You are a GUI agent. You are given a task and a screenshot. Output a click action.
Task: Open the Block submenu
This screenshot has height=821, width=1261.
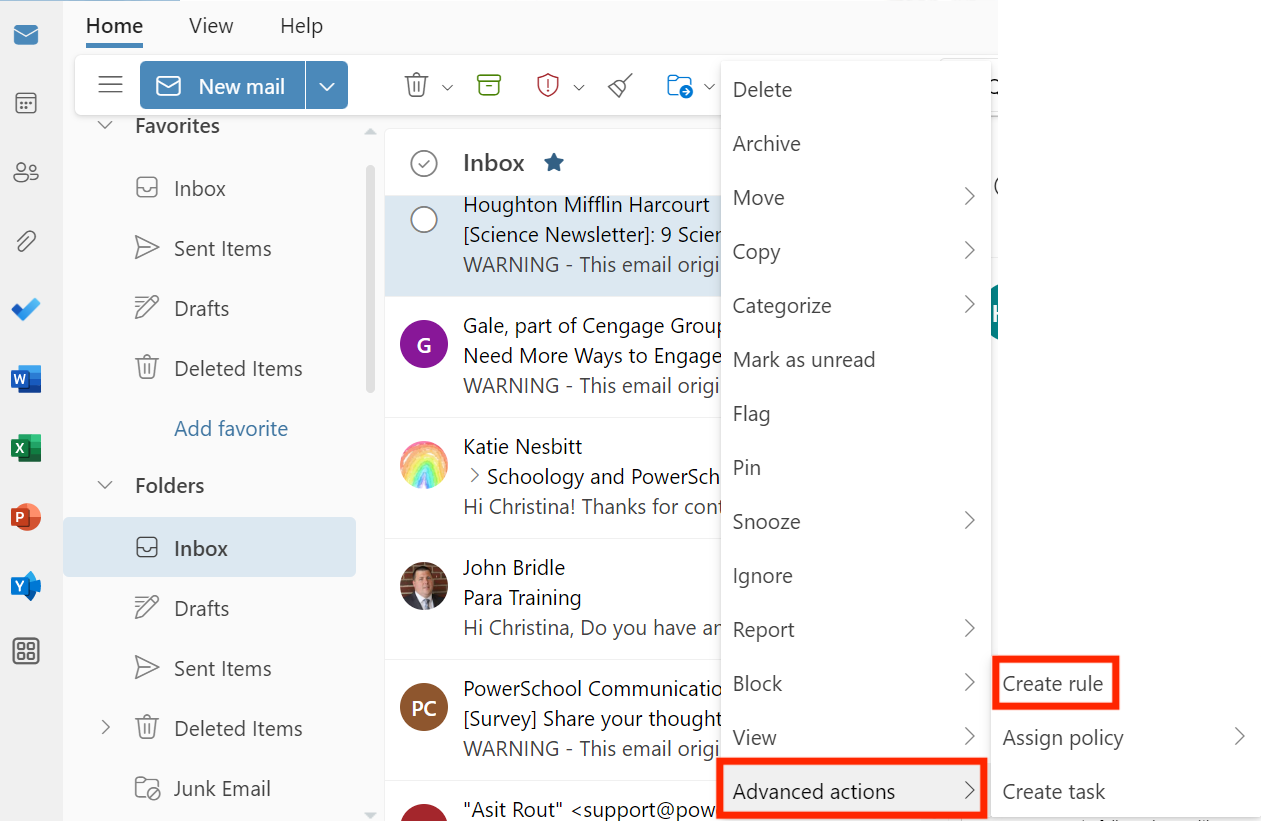[x=856, y=684]
